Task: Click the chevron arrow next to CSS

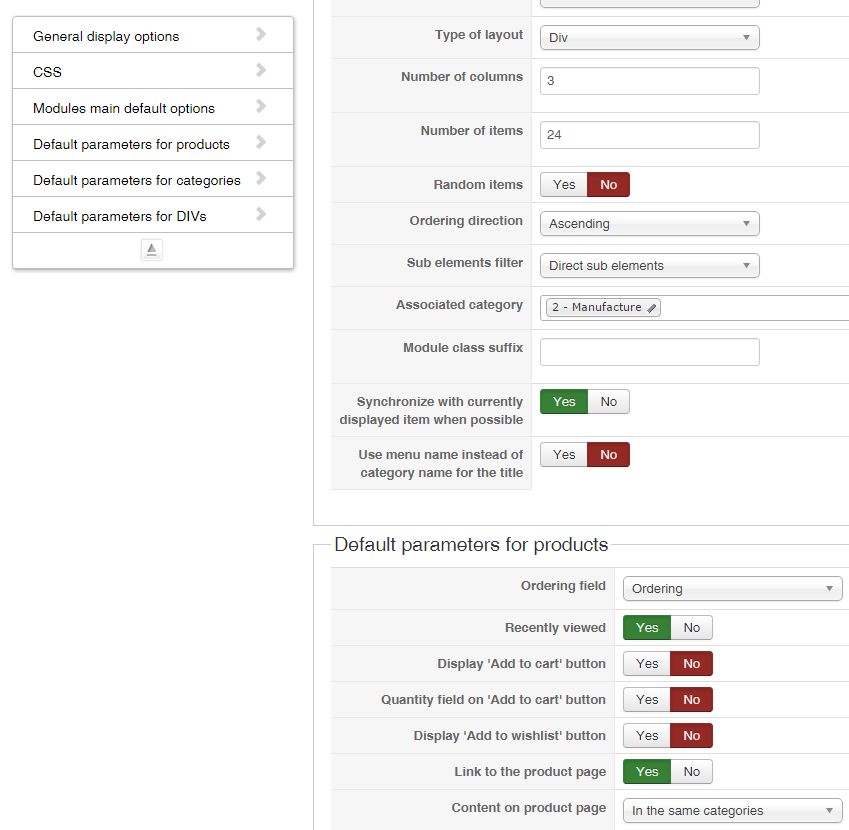Action: pyautogui.click(x=261, y=70)
